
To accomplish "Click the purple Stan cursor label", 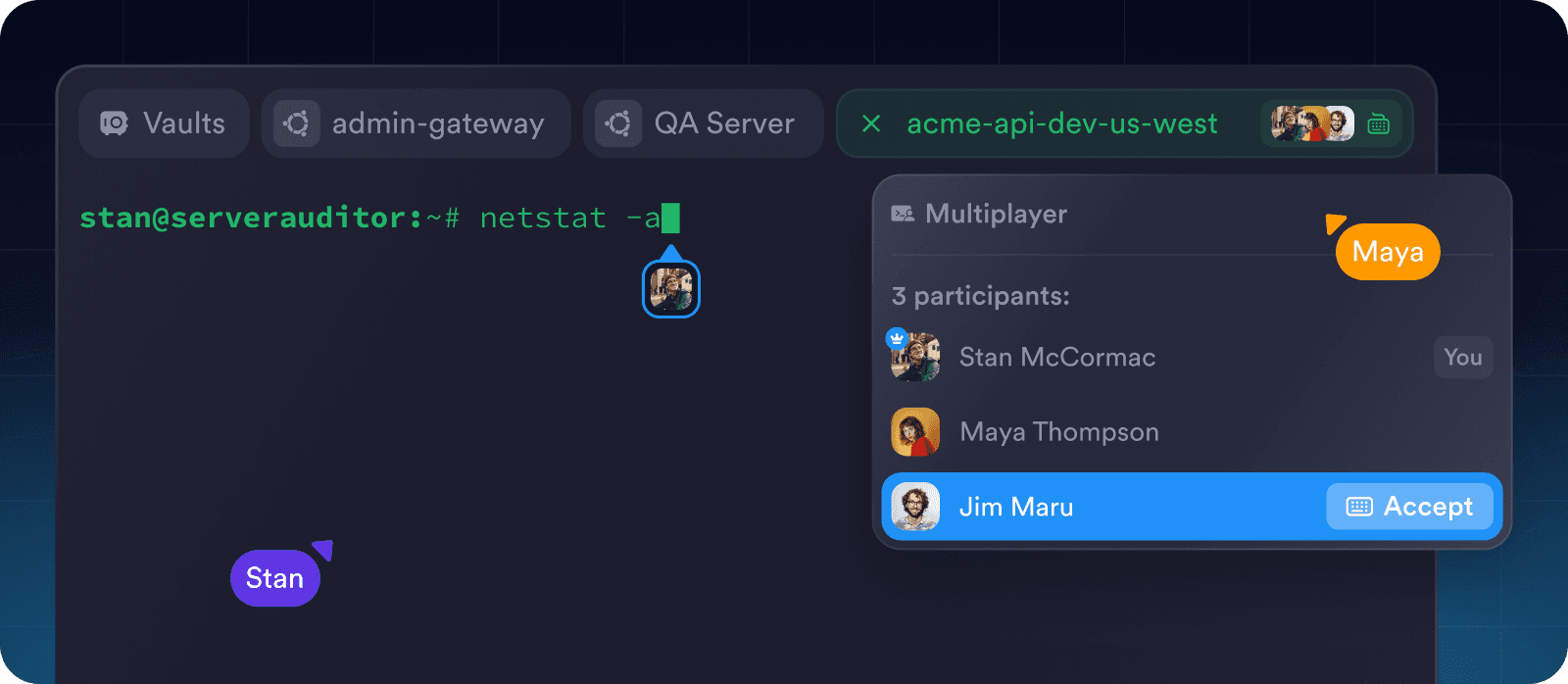I will click(x=275, y=578).
